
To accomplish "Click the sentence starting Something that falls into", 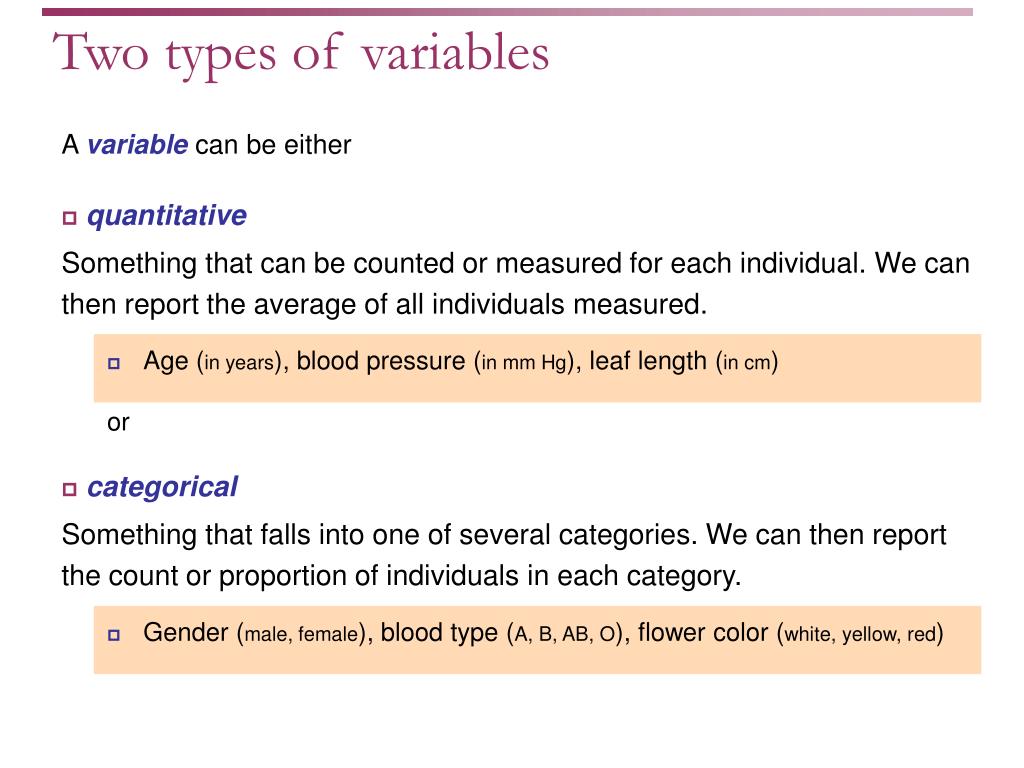I will coord(504,556).
